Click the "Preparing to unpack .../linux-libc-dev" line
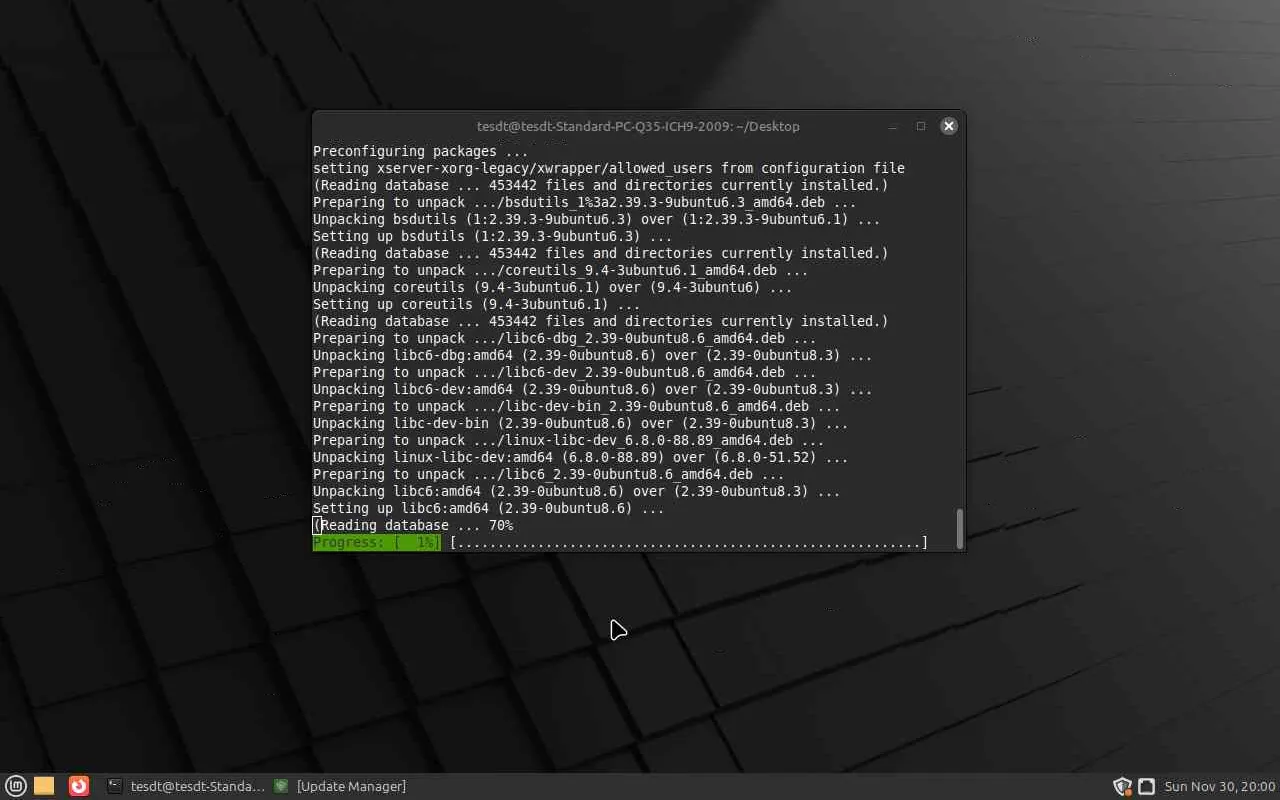Image resolution: width=1280 pixels, height=800 pixels. pyautogui.click(x=569, y=440)
